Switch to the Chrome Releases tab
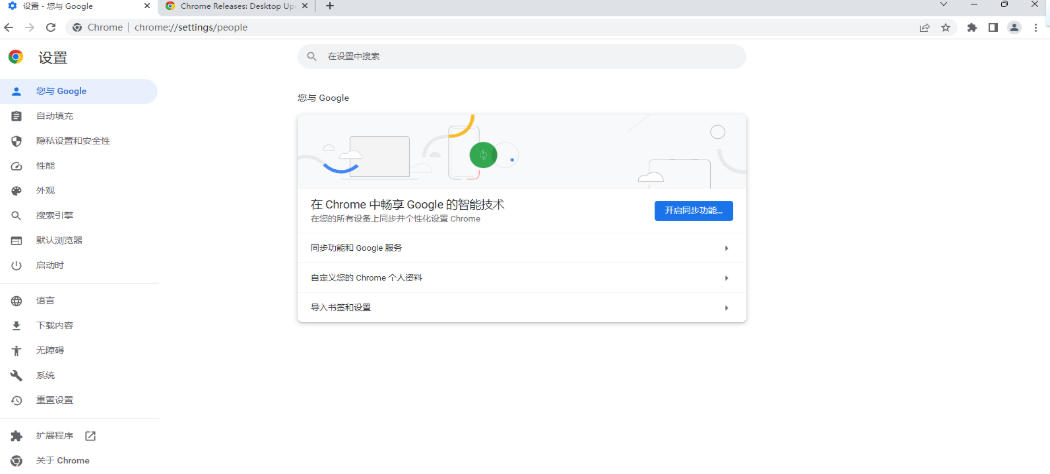 (236, 6)
